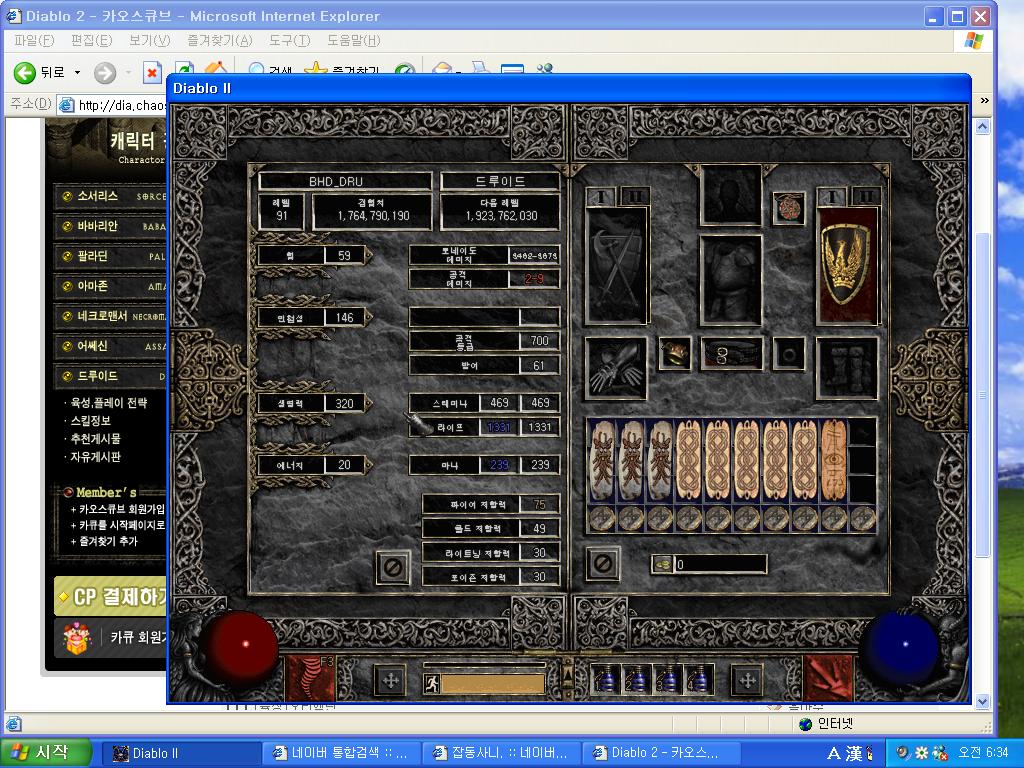Viewport: 1024px width, 768px height.
Task: Toggle run/walk mode icon
Action: (x=432, y=683)
